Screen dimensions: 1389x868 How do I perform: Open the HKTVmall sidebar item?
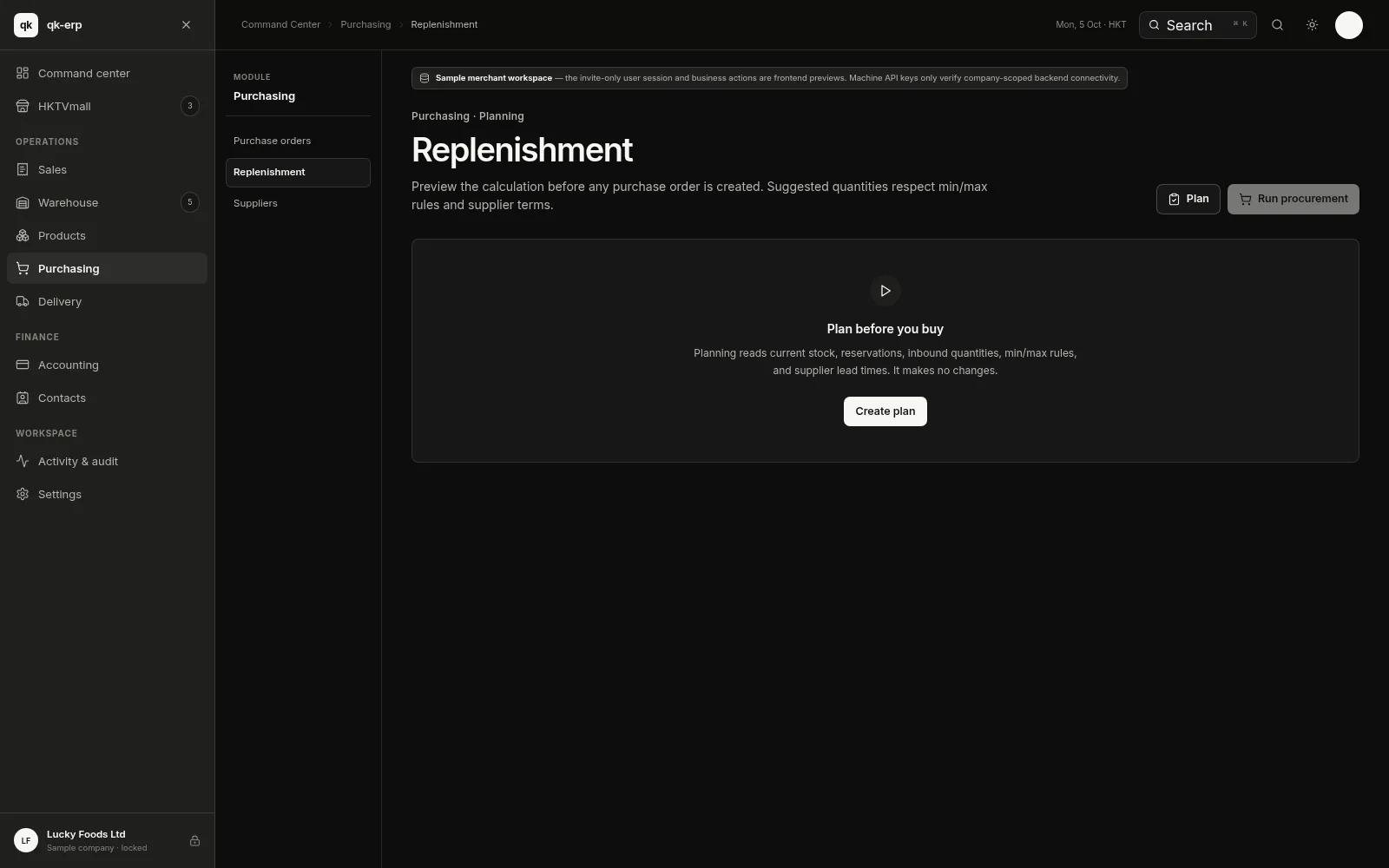coord(107,106)
